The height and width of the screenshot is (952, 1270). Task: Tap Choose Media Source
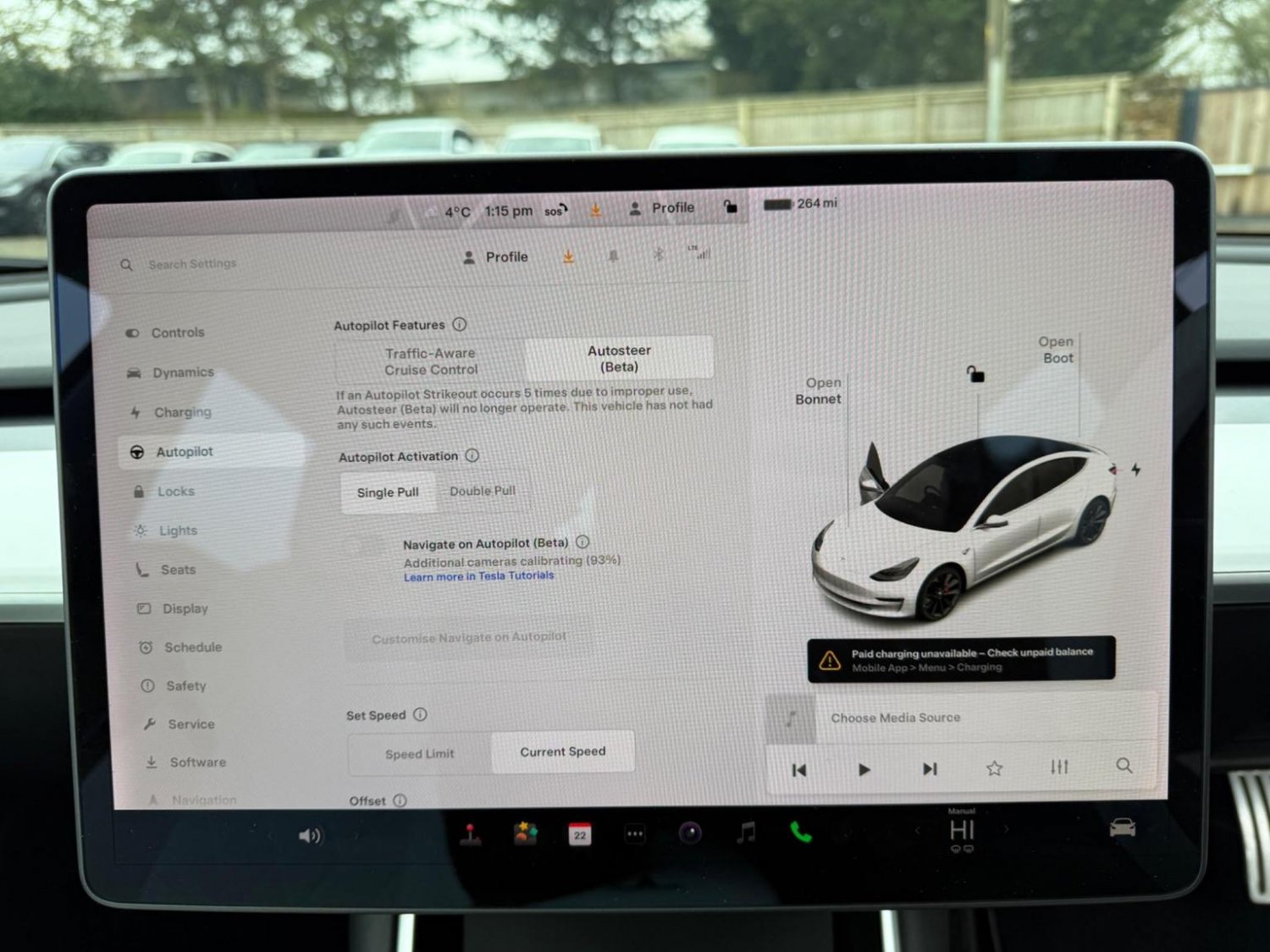tap(896, 718)
